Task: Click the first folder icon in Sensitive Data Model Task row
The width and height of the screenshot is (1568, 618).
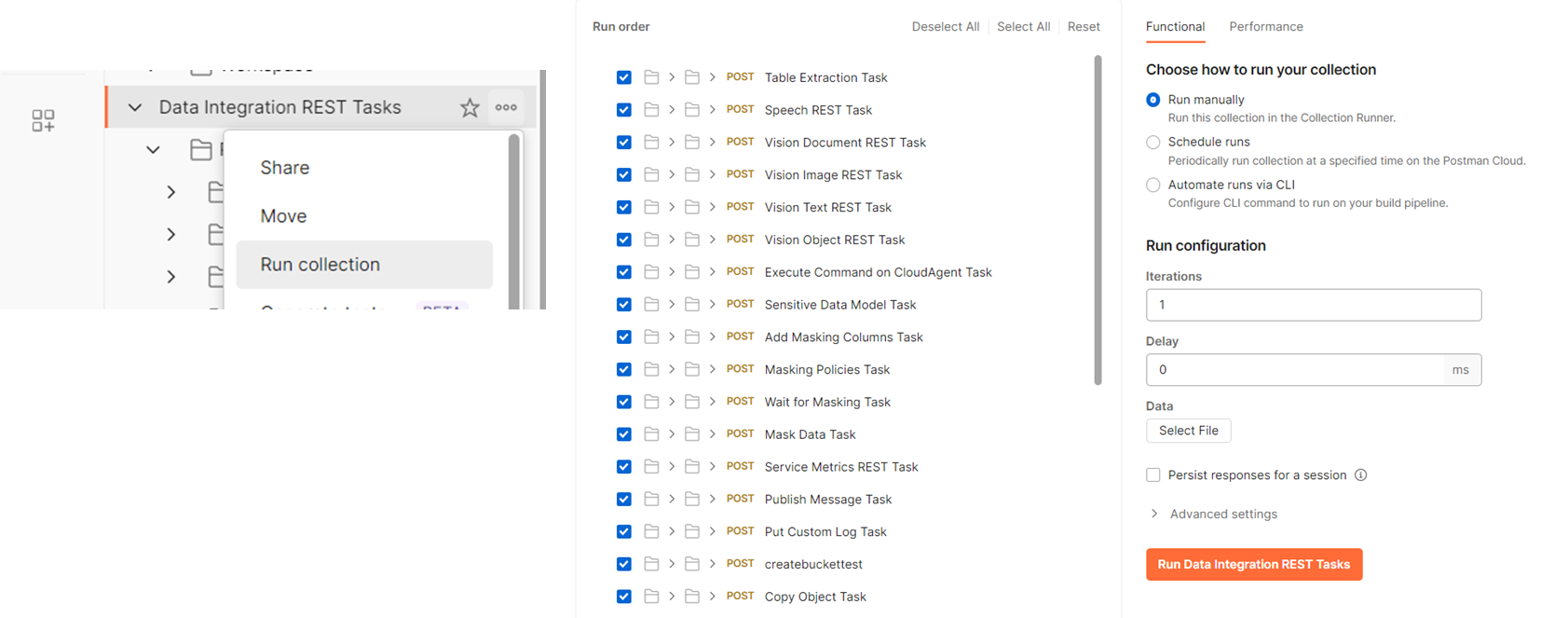Action: [651, 305]
